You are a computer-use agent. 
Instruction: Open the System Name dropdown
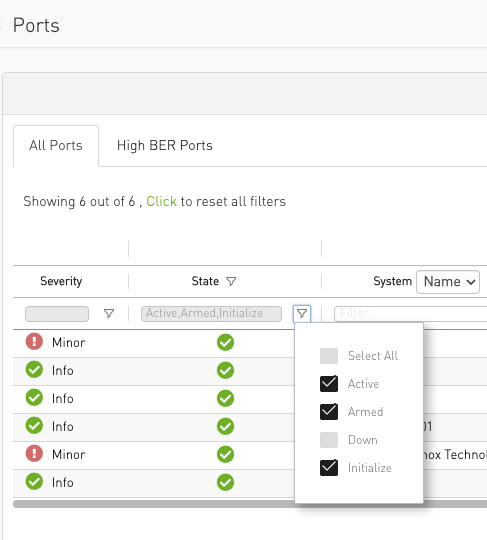[448, 282]
